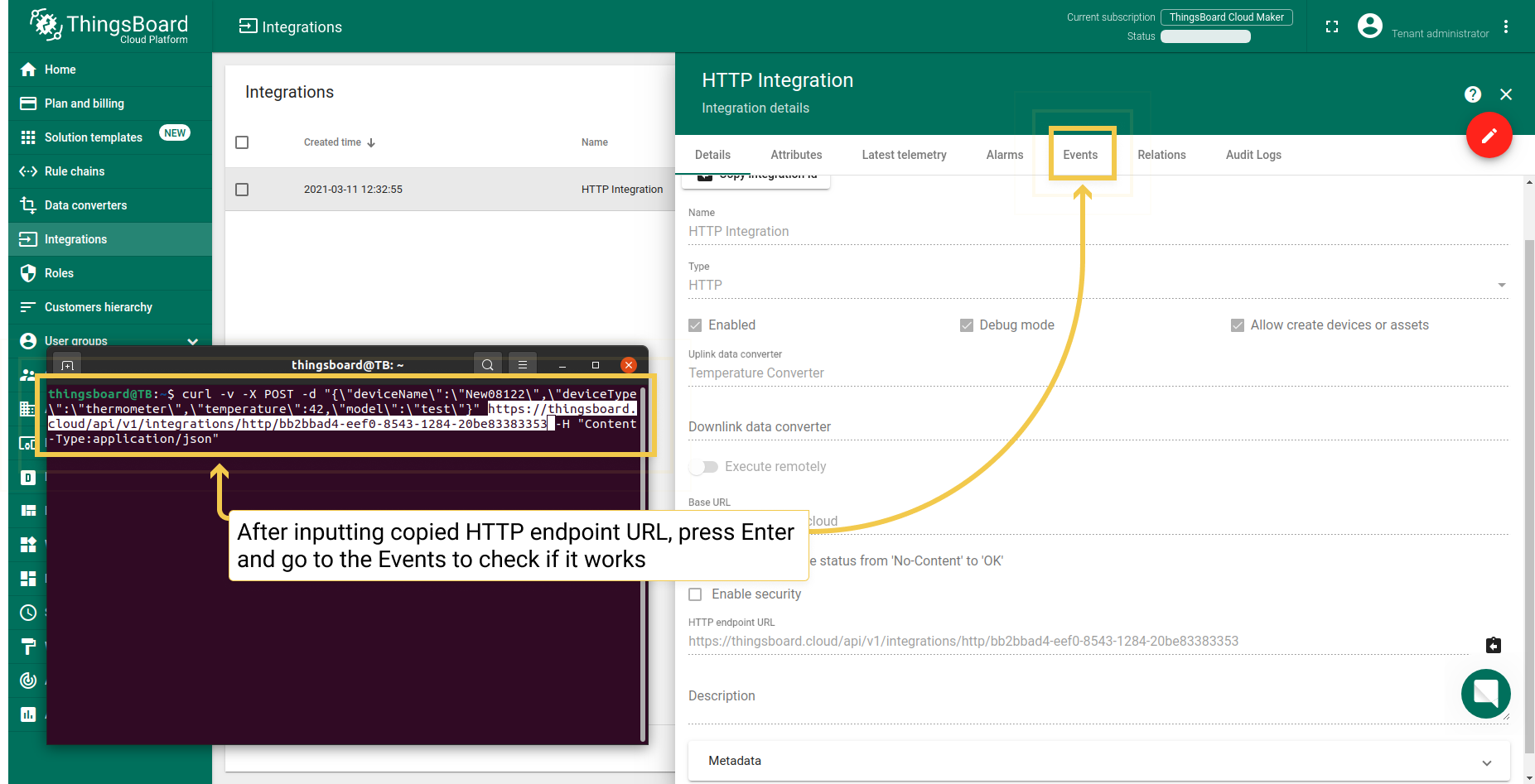Screen dimensions: 1535x784
Task: Click the Api usage chart sidebar icon
Action: [x=28, y=714]
